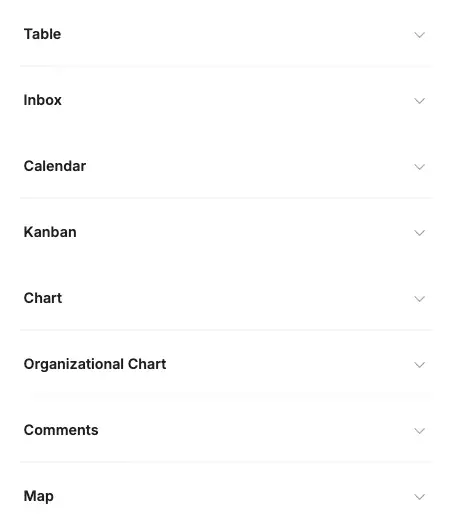Image resolution: width=451 pixels, height=525 pixels.
Task: Click empty space in the Comments row
Action: (254, 430)
